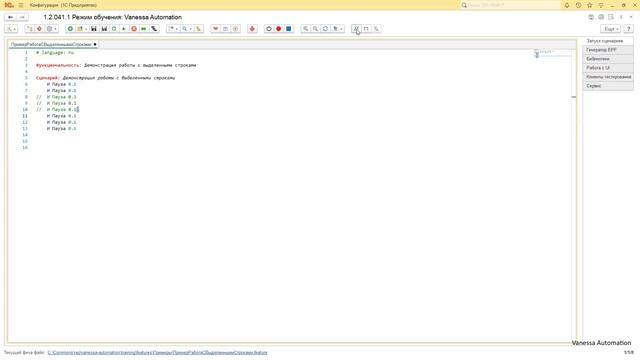
Task: Switch to Запуск сценариев tab
Action: click(608, 41)
